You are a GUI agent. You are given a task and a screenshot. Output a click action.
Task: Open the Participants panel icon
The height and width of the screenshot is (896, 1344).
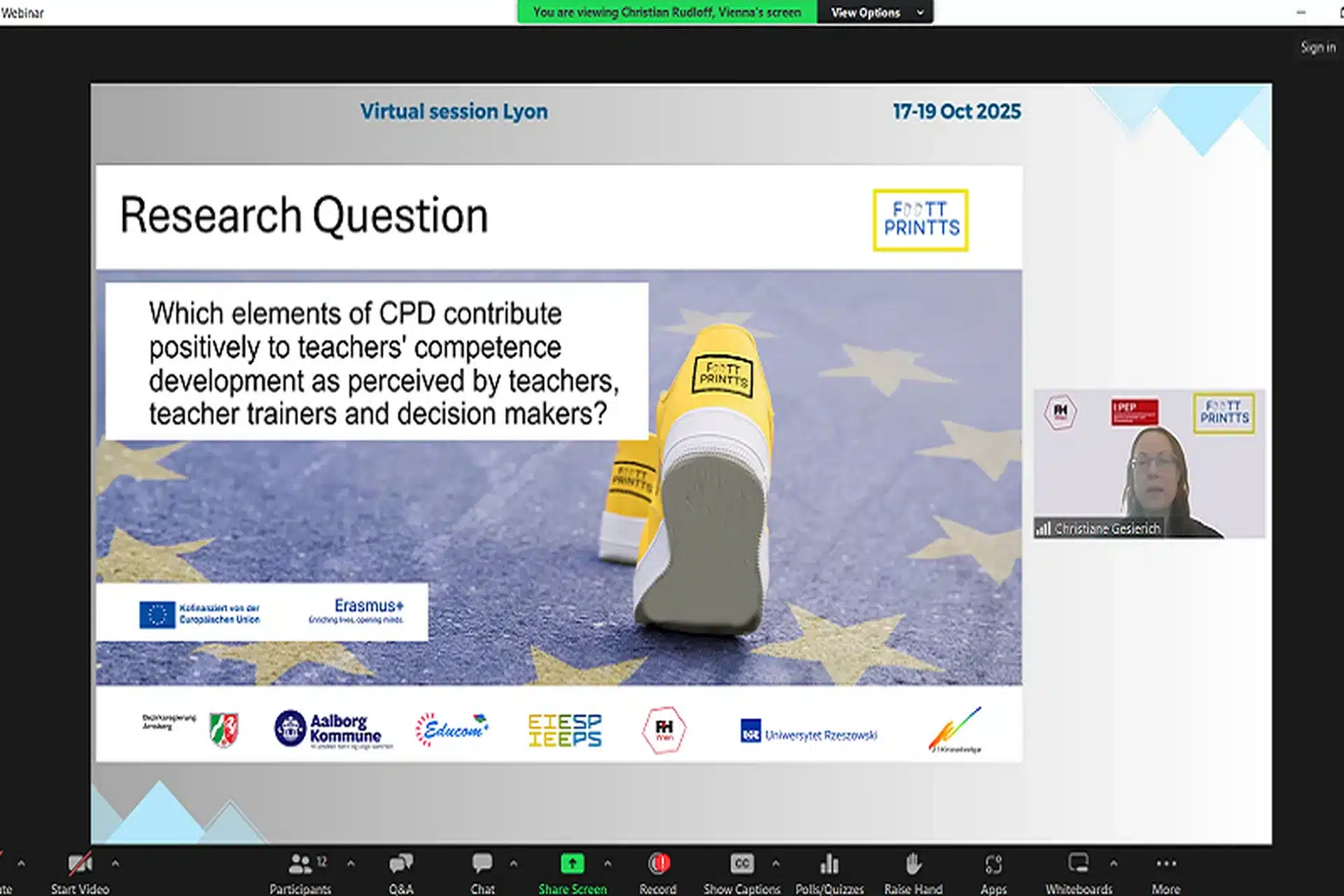300,864
